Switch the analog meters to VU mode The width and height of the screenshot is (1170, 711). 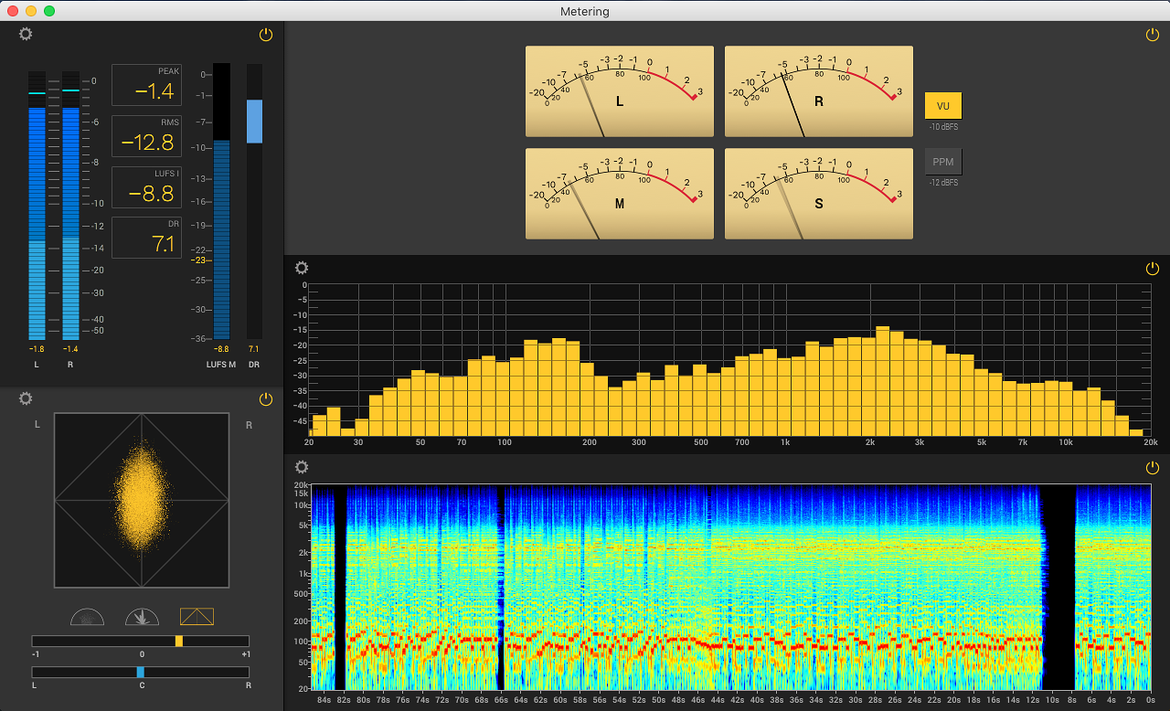943,106
